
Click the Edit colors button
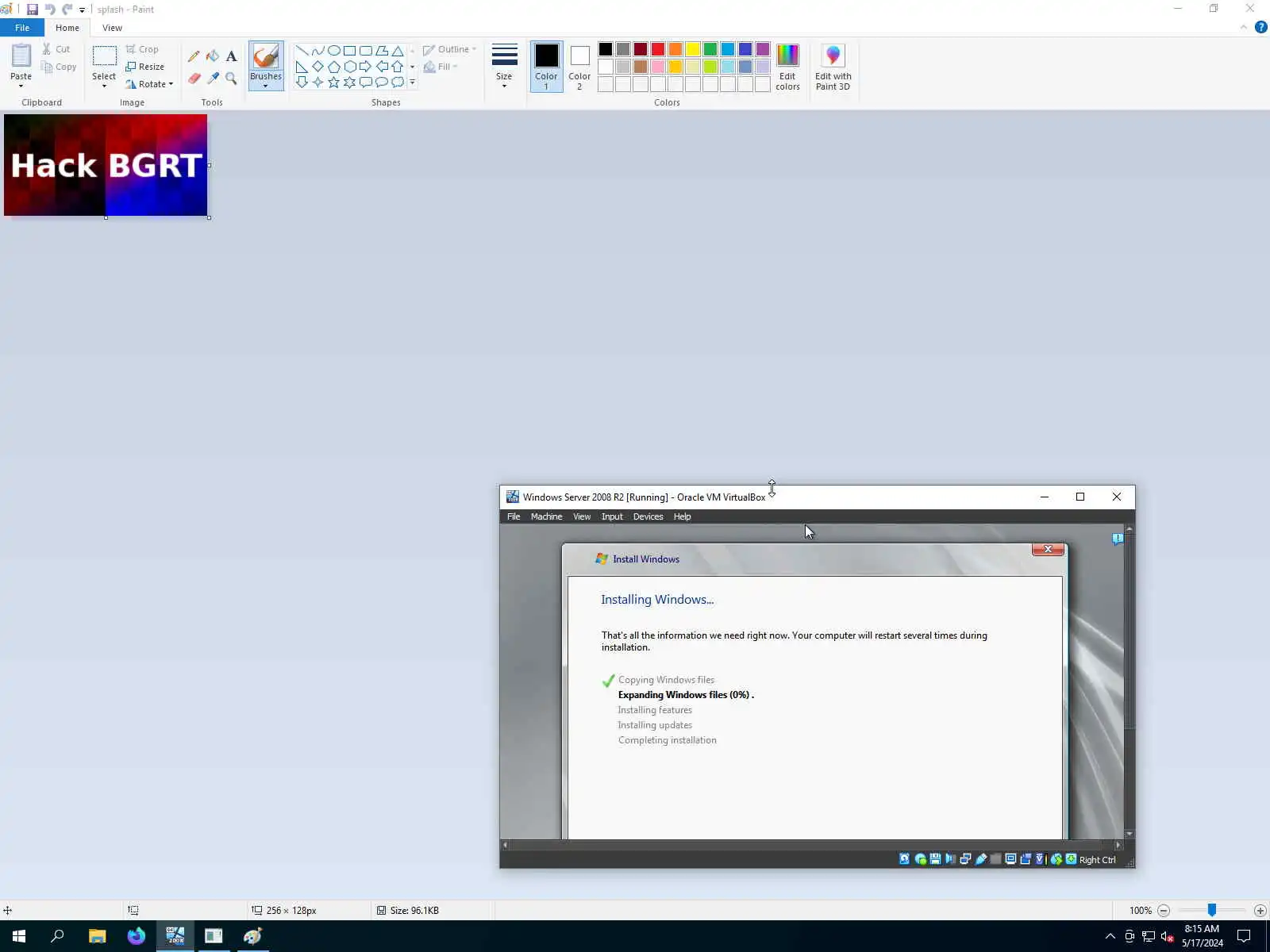[787, 67]
